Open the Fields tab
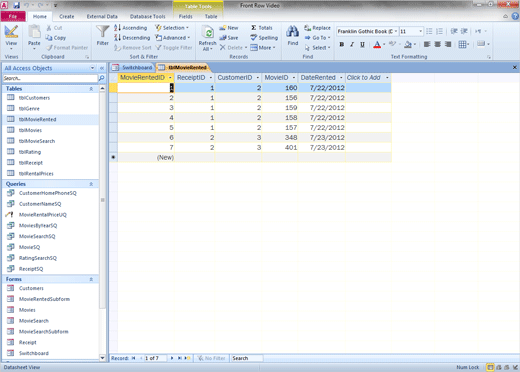 tap(185, 16)
